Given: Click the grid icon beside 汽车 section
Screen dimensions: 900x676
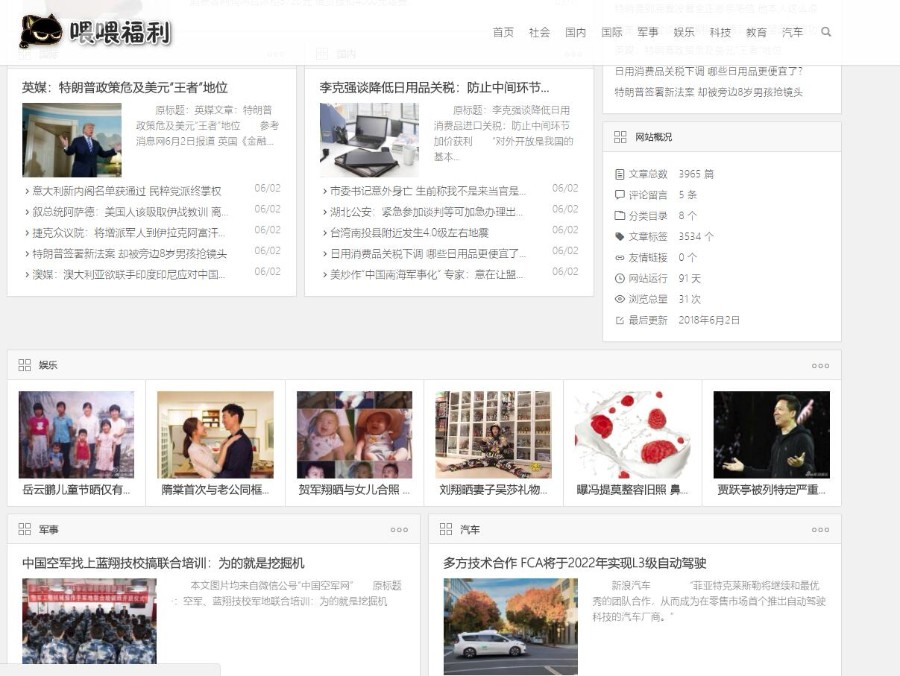Looking at the screenshot, I should tap(446, 529).
